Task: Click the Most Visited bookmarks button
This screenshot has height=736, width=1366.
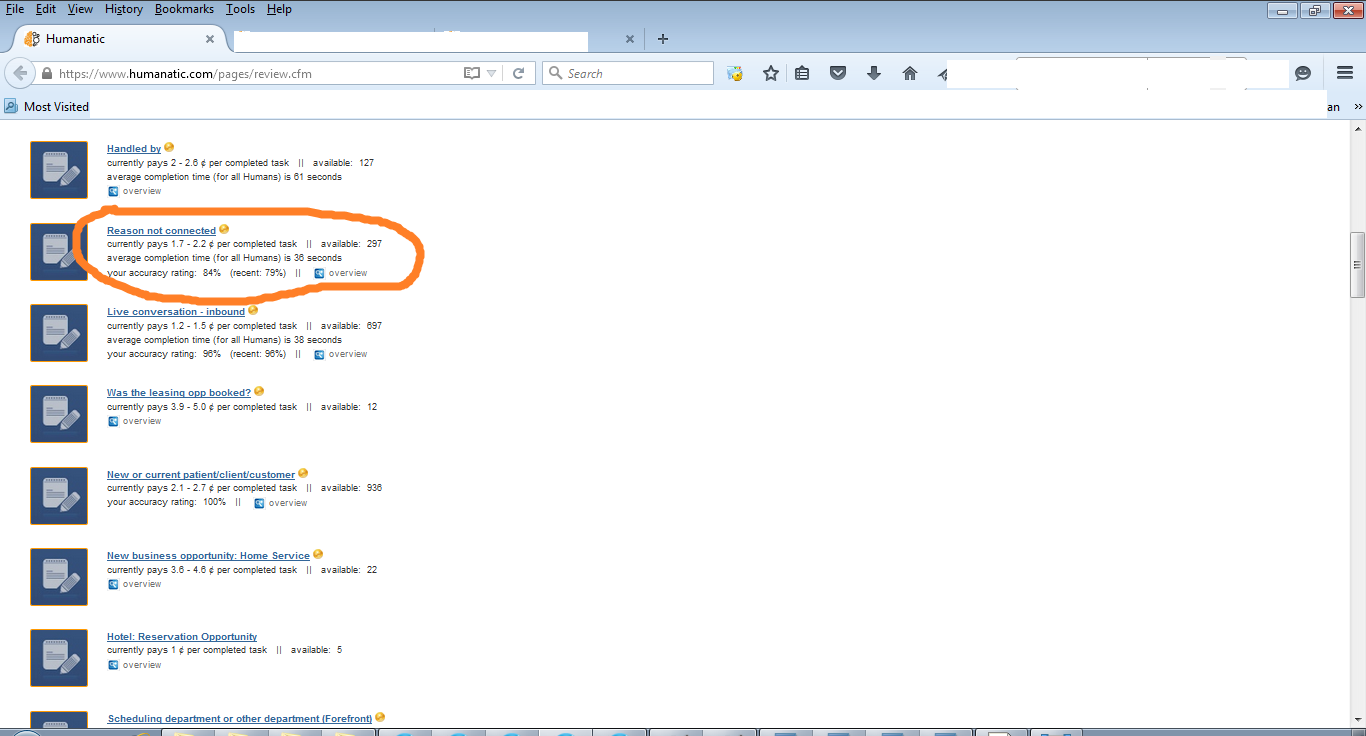Action: (x=47, y=107)
